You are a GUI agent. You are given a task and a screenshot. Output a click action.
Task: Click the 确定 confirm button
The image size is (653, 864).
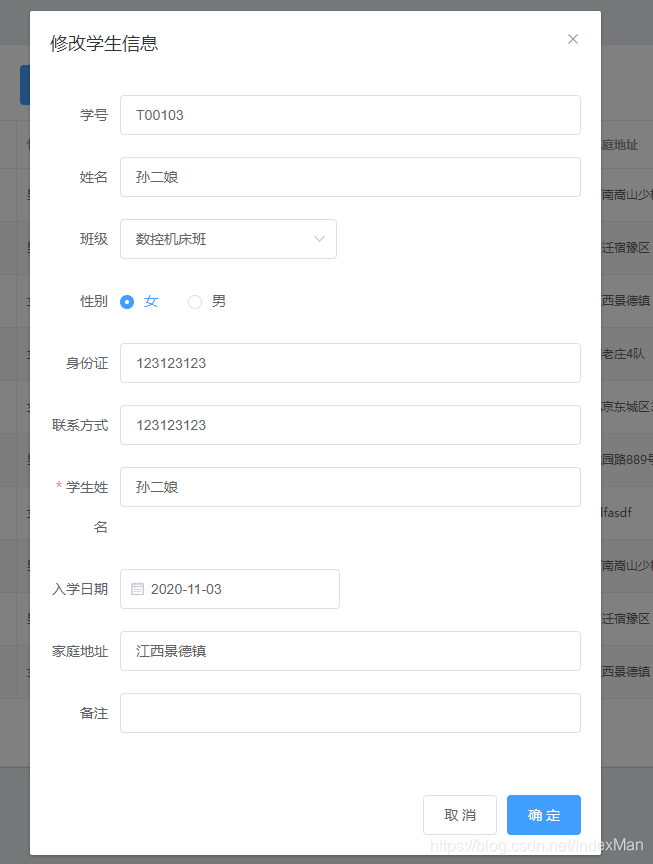click(543, 815)
